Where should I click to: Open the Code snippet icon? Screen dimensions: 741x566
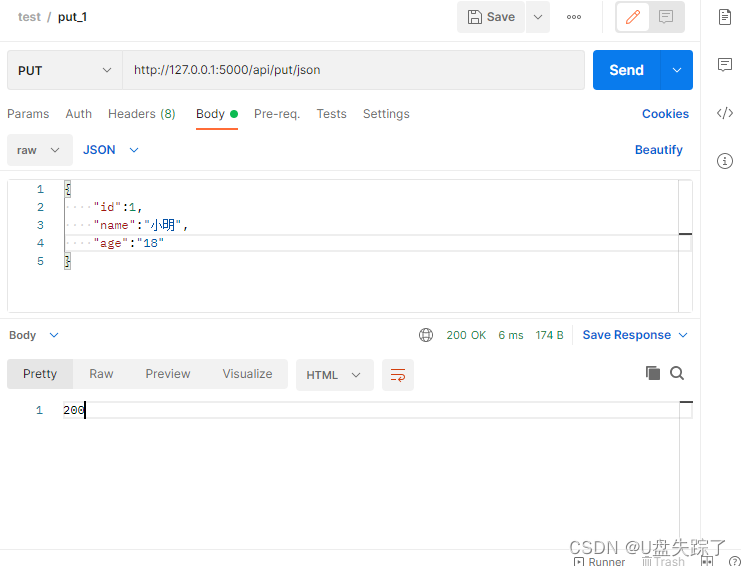pyautogui.click(x=725, y=113)
